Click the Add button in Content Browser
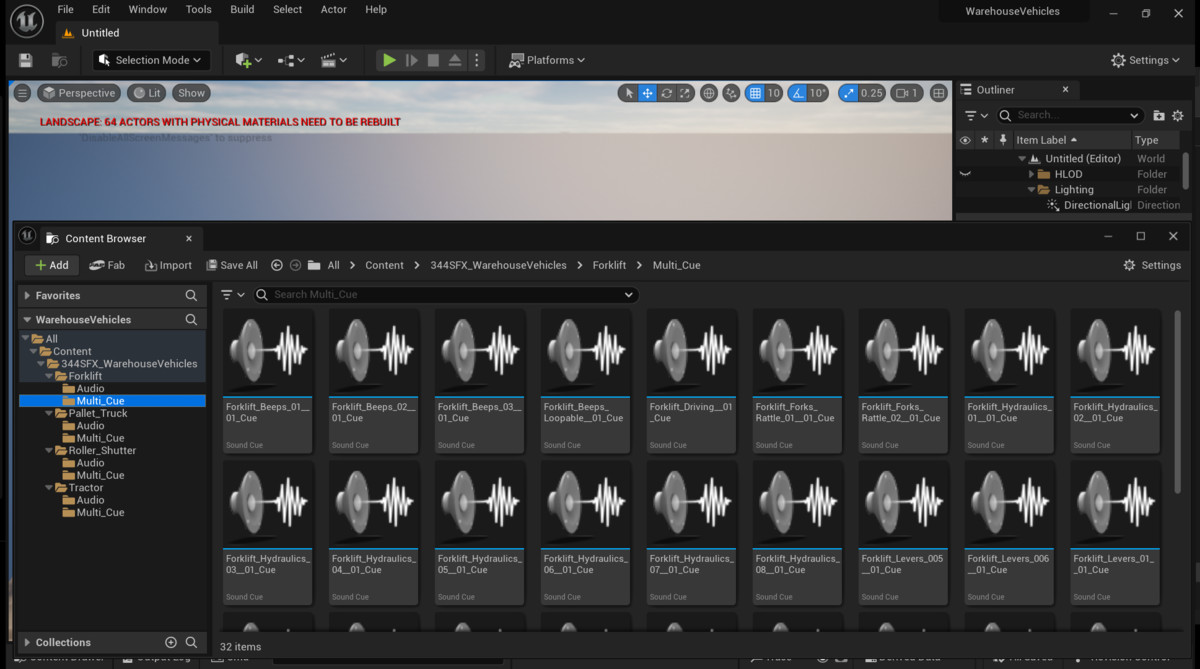Image resolution: width=1200 pixels, height=669 pixels. (x=52, y=265)
